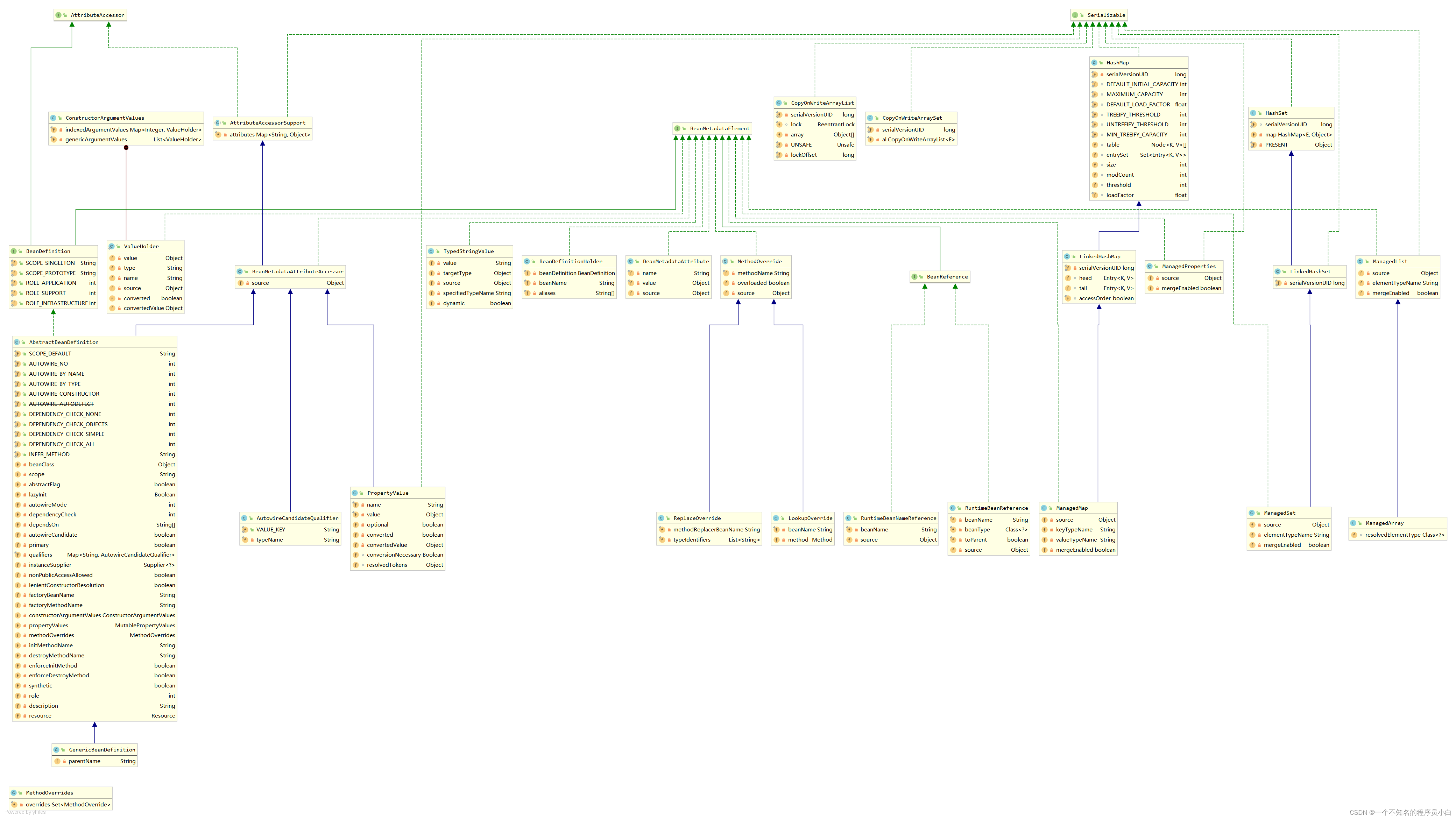Screen dimensions: 1456x819
Task: Click the class icon beside AttributeAccessorSupport
Action: point(218,123)
